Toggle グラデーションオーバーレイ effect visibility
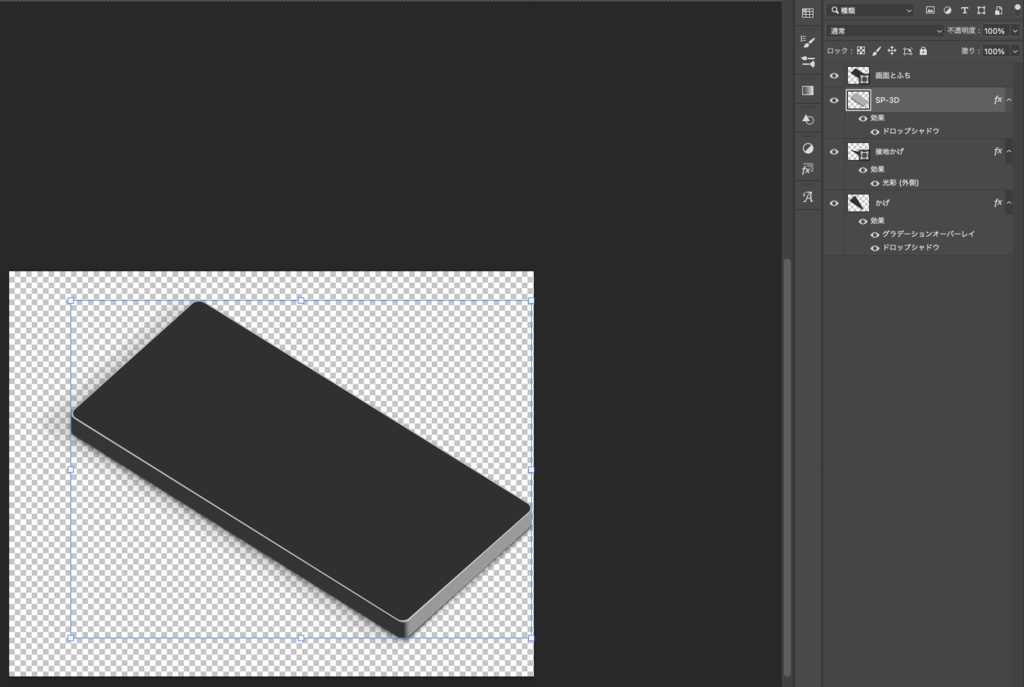Image resolution: width=1024 pixels, height=687 pixels. (874, 234)
